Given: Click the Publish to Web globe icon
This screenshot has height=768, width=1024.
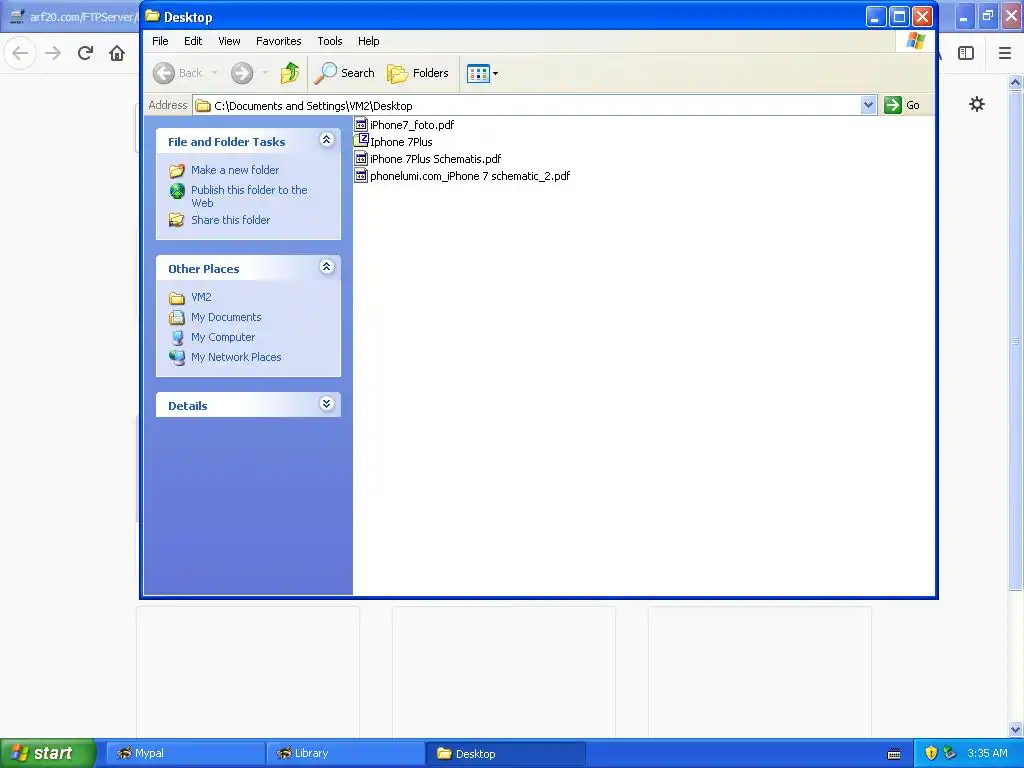Looking at the screenshot, I should 177,191.
